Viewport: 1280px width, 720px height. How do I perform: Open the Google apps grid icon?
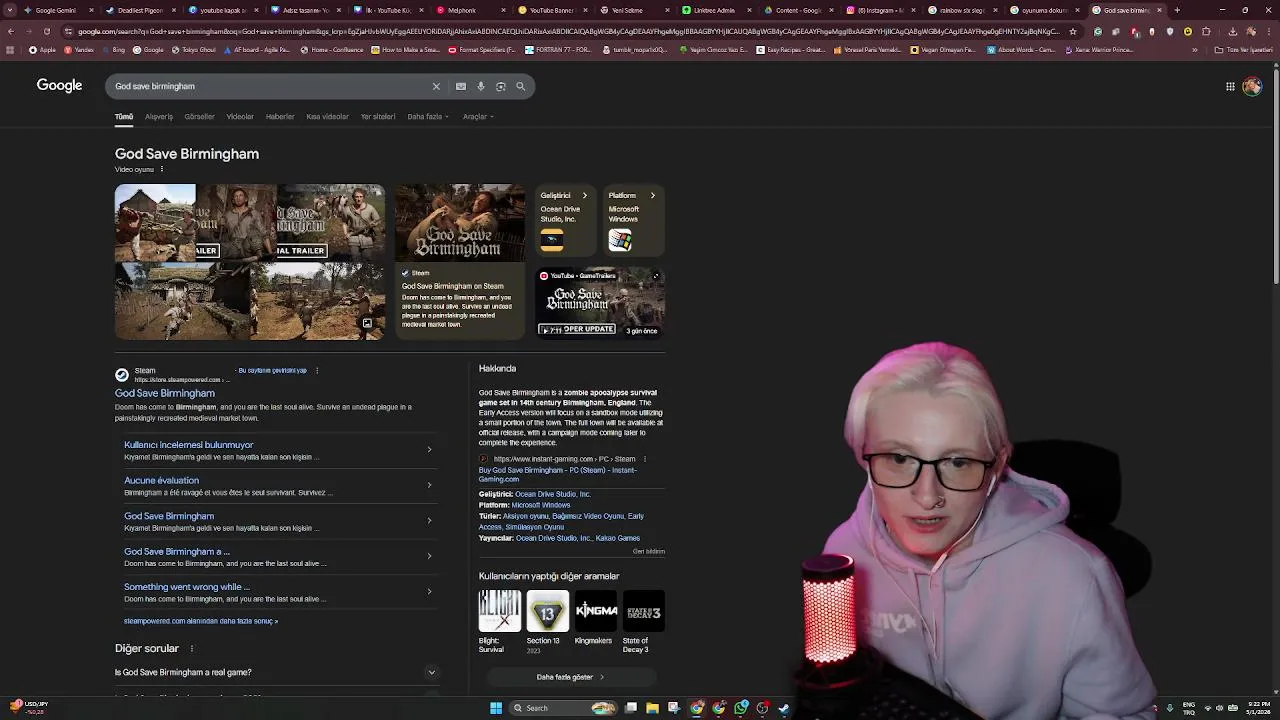click(1230, 86)
